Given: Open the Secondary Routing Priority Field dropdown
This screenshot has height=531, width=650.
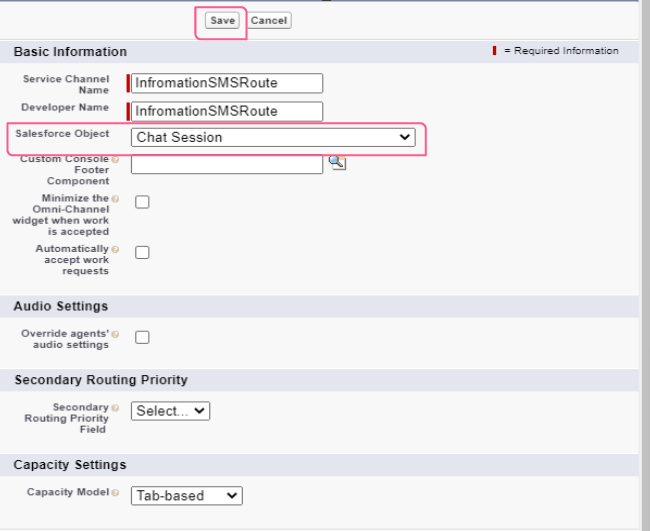Looking at the screenshot, I should pos(170,411).
